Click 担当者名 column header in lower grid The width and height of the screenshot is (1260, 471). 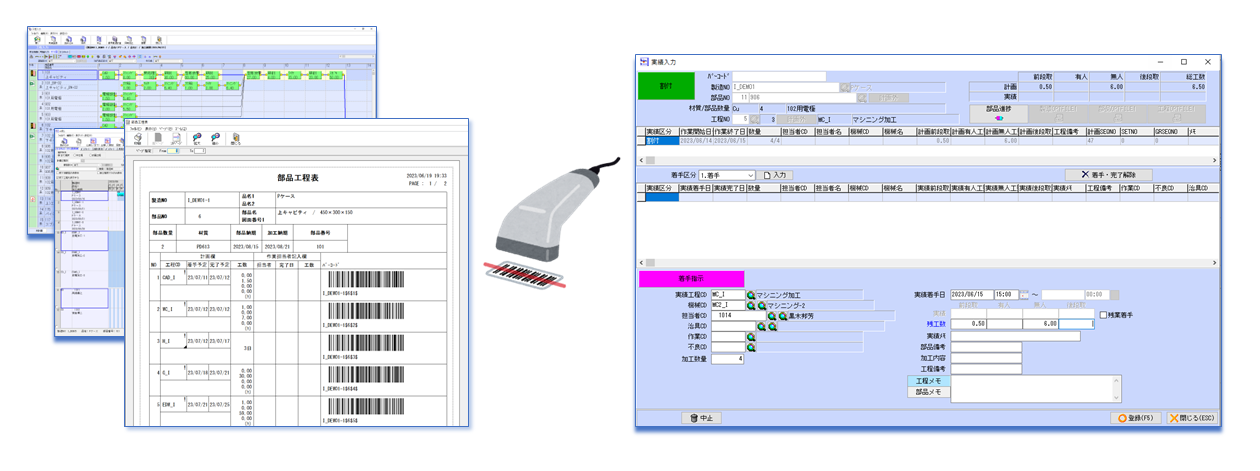[831, 189]
